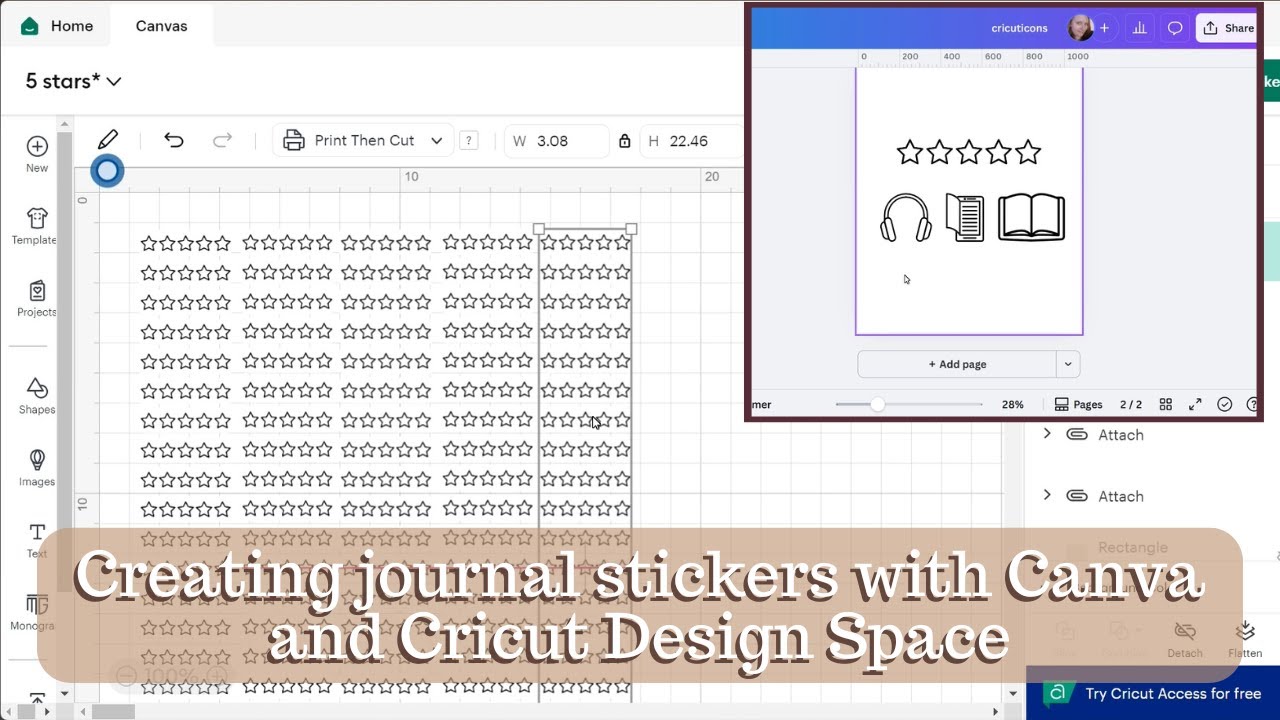Click the down arrow of the left sidebar scrollbar
The height and width of the screenshot is (720, 1280).
pos(65,693)
